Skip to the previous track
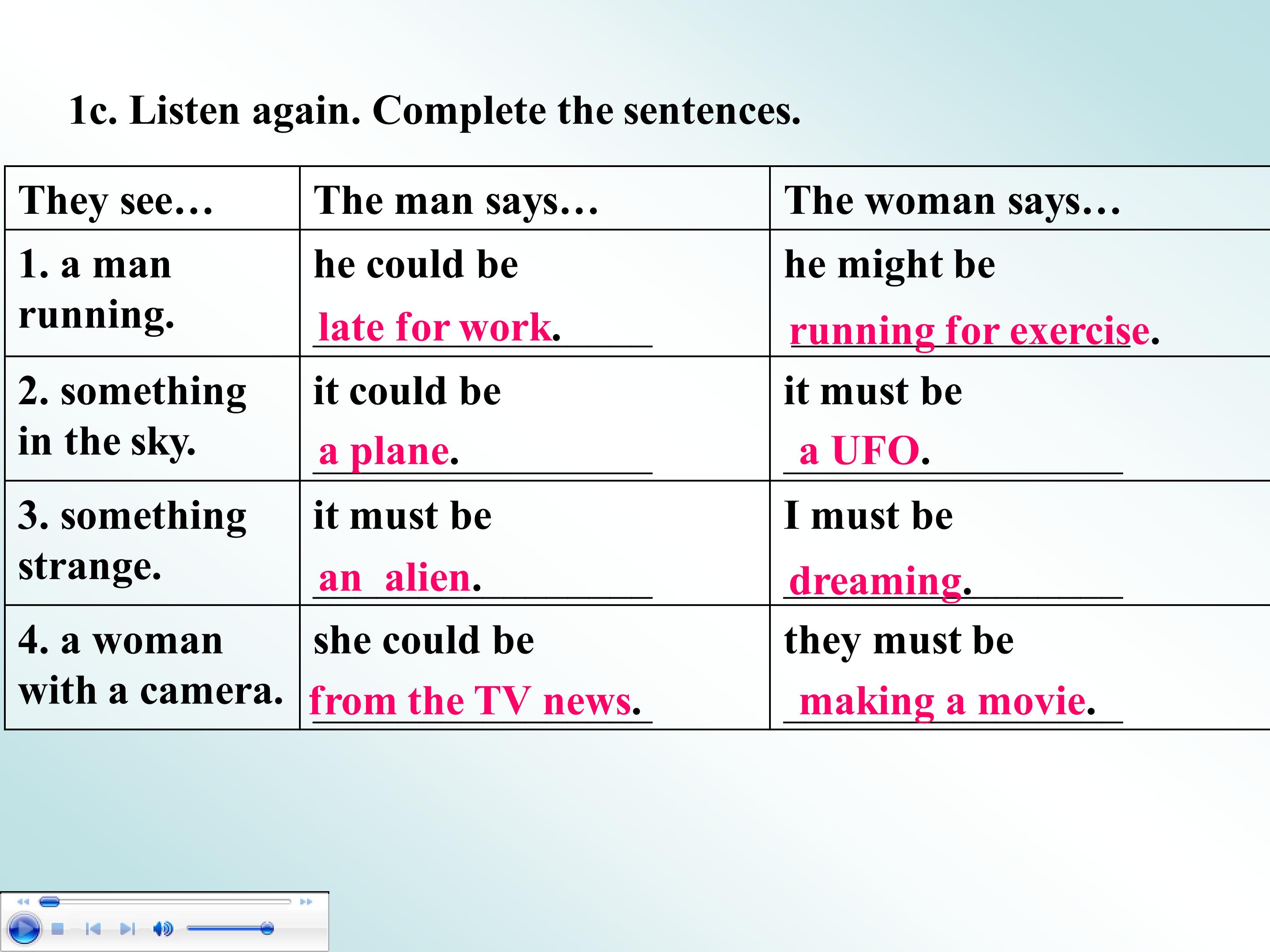Screen dimensions: 1270x952 (x=93, y=929)
